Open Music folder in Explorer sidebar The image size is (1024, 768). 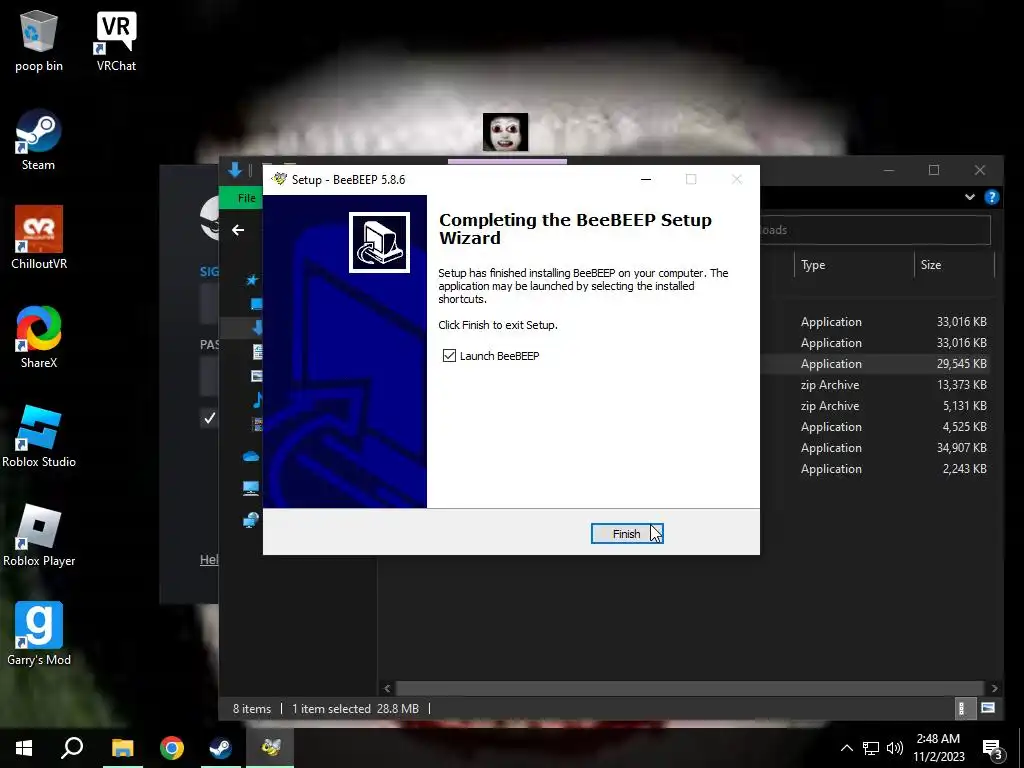(x=257, y=400)
